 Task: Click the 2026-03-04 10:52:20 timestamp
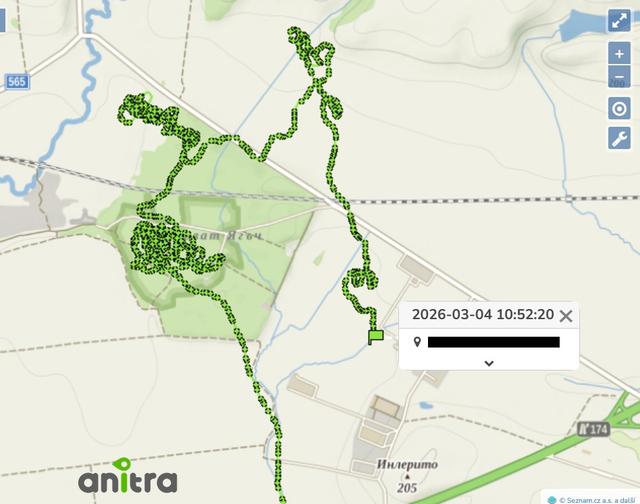(483, 315)
